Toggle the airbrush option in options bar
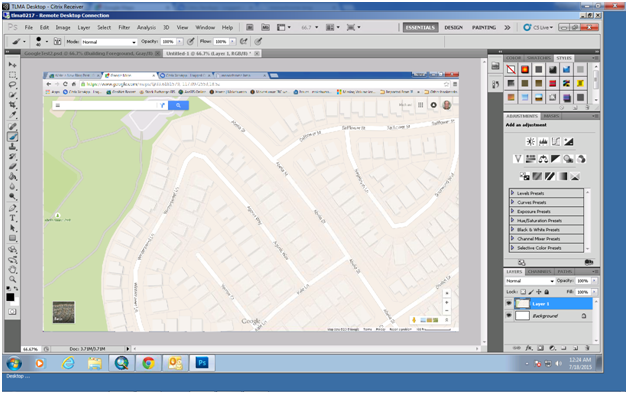 [x=244, y=41]
